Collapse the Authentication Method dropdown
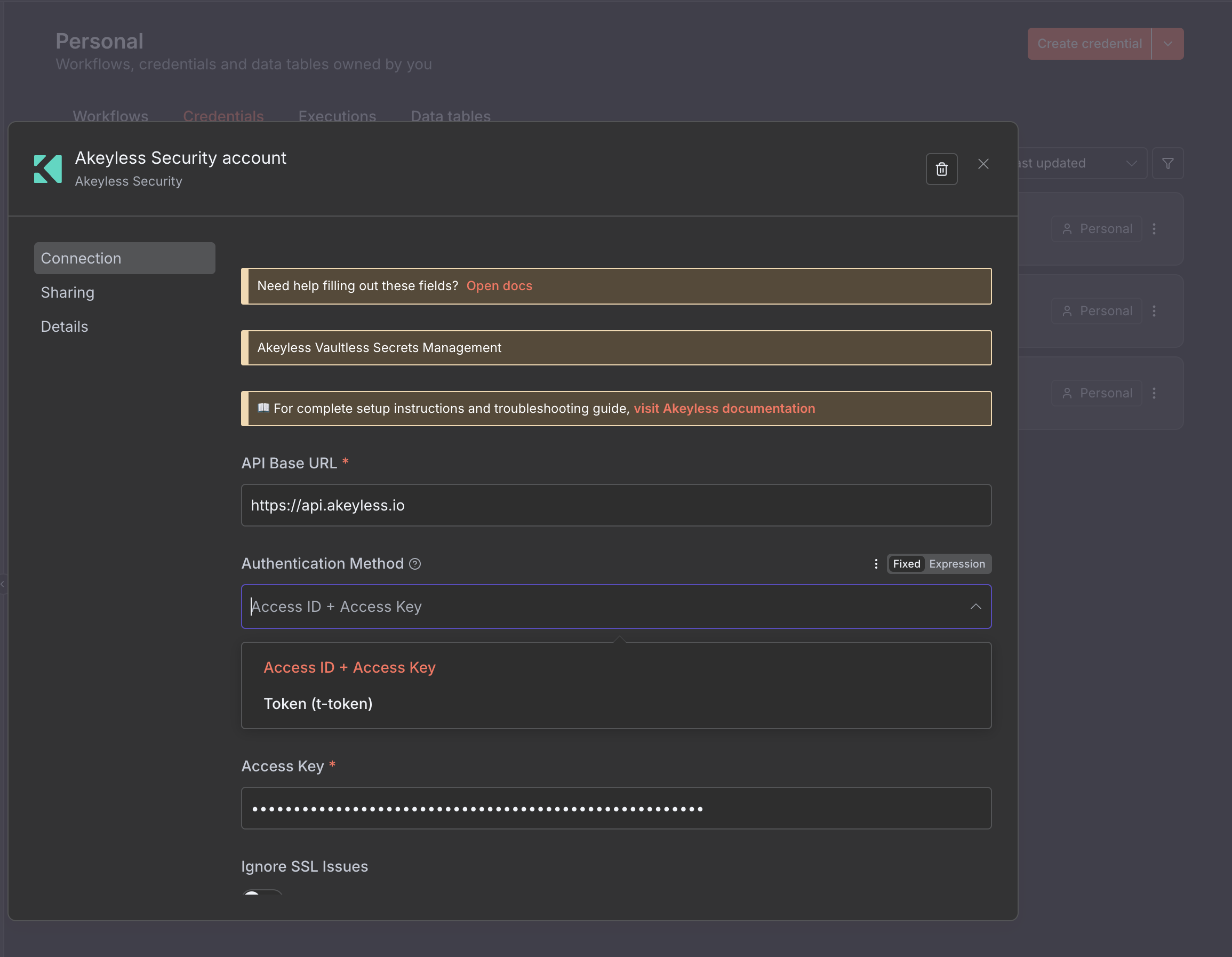The height and width of the screenshot is (957, 1232). 975,607
